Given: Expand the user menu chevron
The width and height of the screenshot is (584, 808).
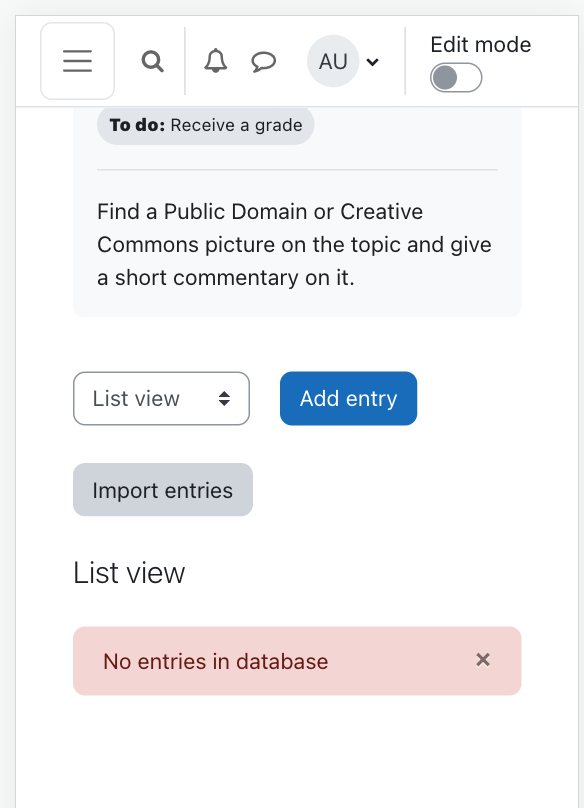Looking at the screenshot, I should coord(373,62).
